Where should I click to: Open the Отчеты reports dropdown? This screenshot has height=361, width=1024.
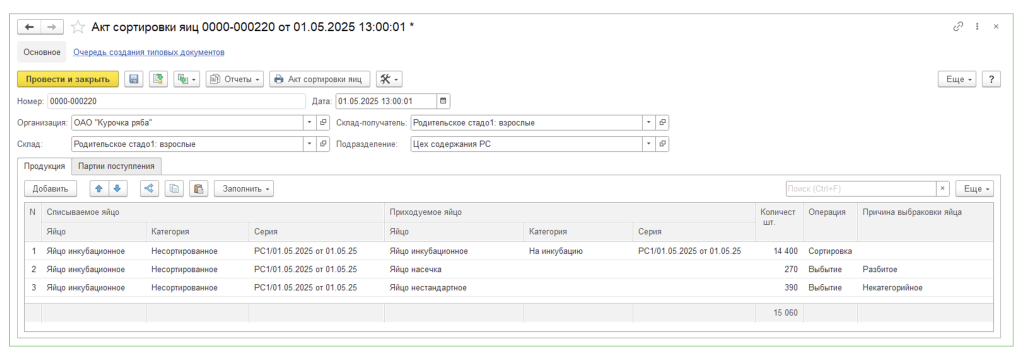235,79
